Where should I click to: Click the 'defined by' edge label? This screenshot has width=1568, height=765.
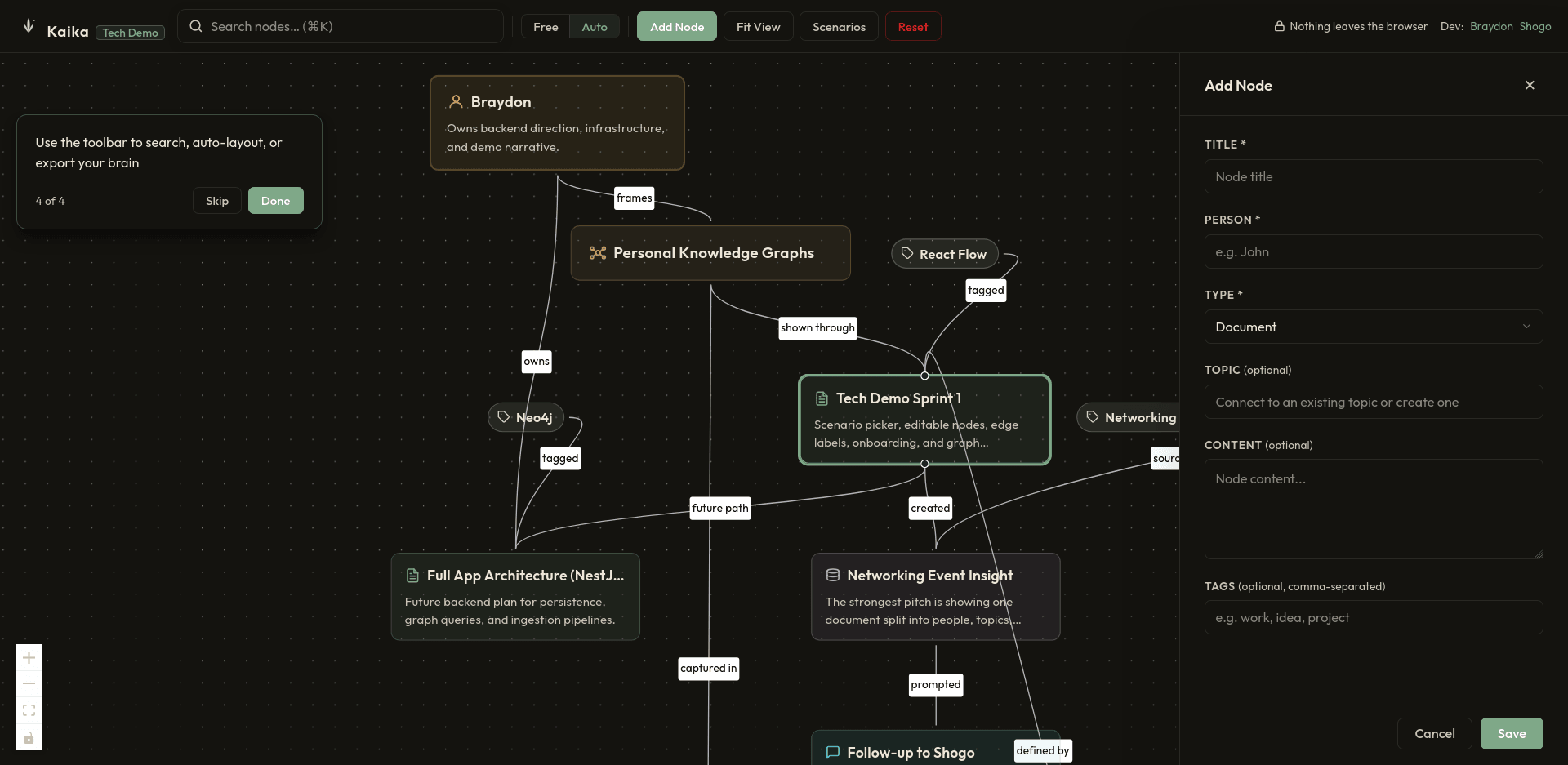point(1043,750)
